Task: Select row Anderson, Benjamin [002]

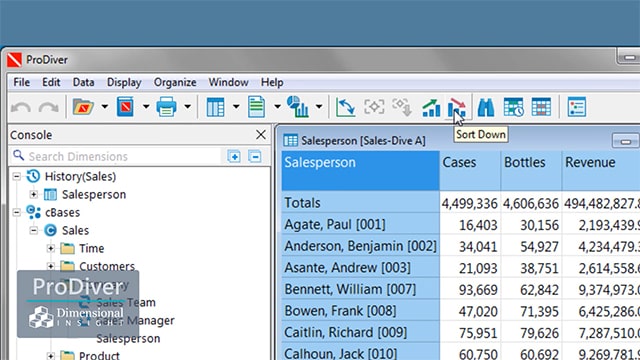Action: point(360,246)
